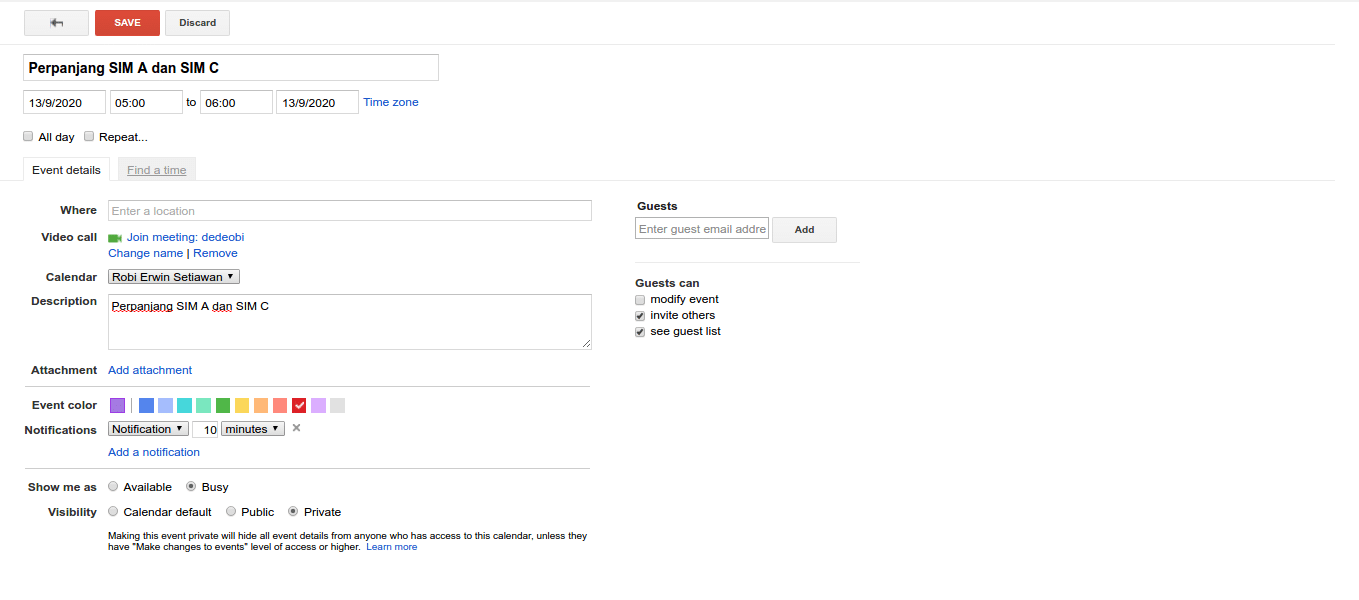Set visibility to Public

click(x=231, y=512)
